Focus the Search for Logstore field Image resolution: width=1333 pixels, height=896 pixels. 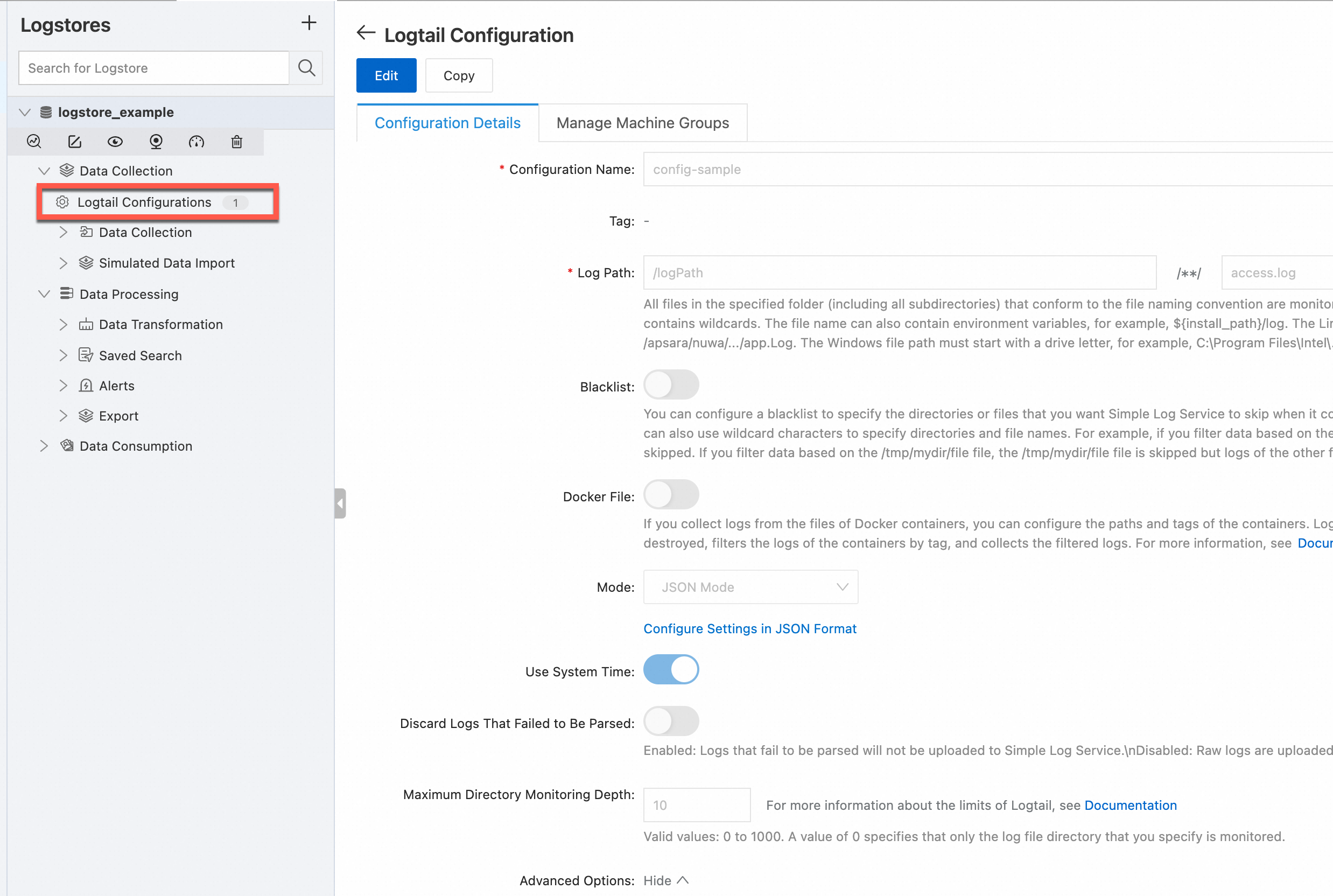(x=153, y=68)
